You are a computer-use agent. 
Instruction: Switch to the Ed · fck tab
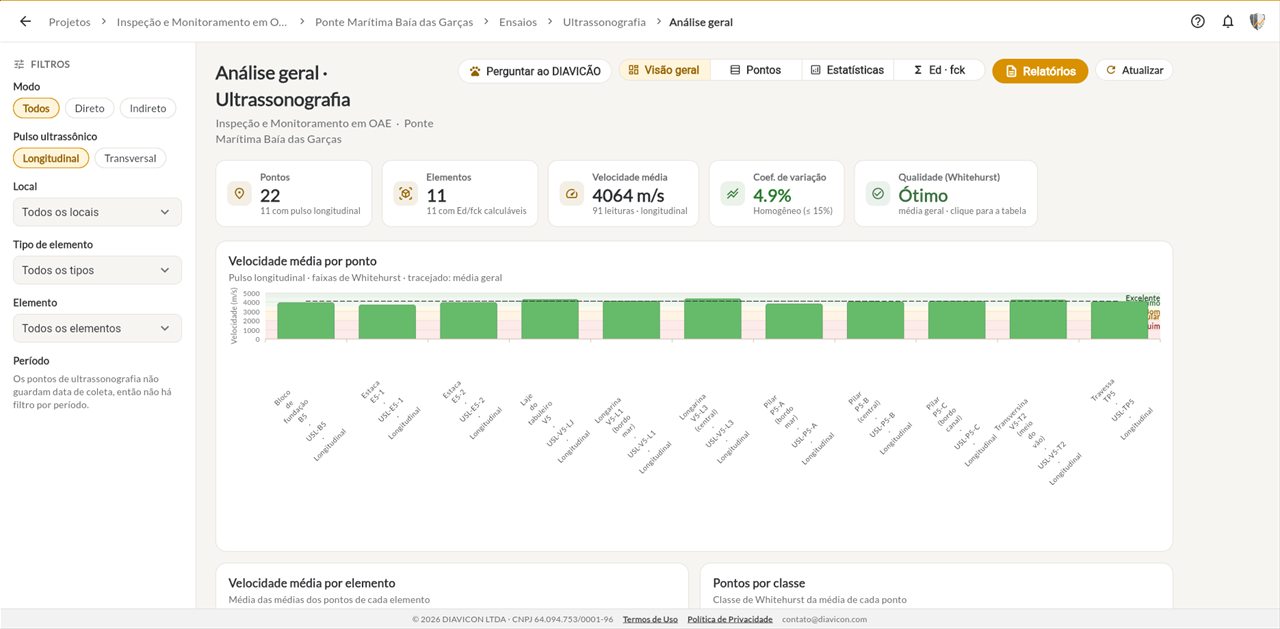[x=939, y=70]
